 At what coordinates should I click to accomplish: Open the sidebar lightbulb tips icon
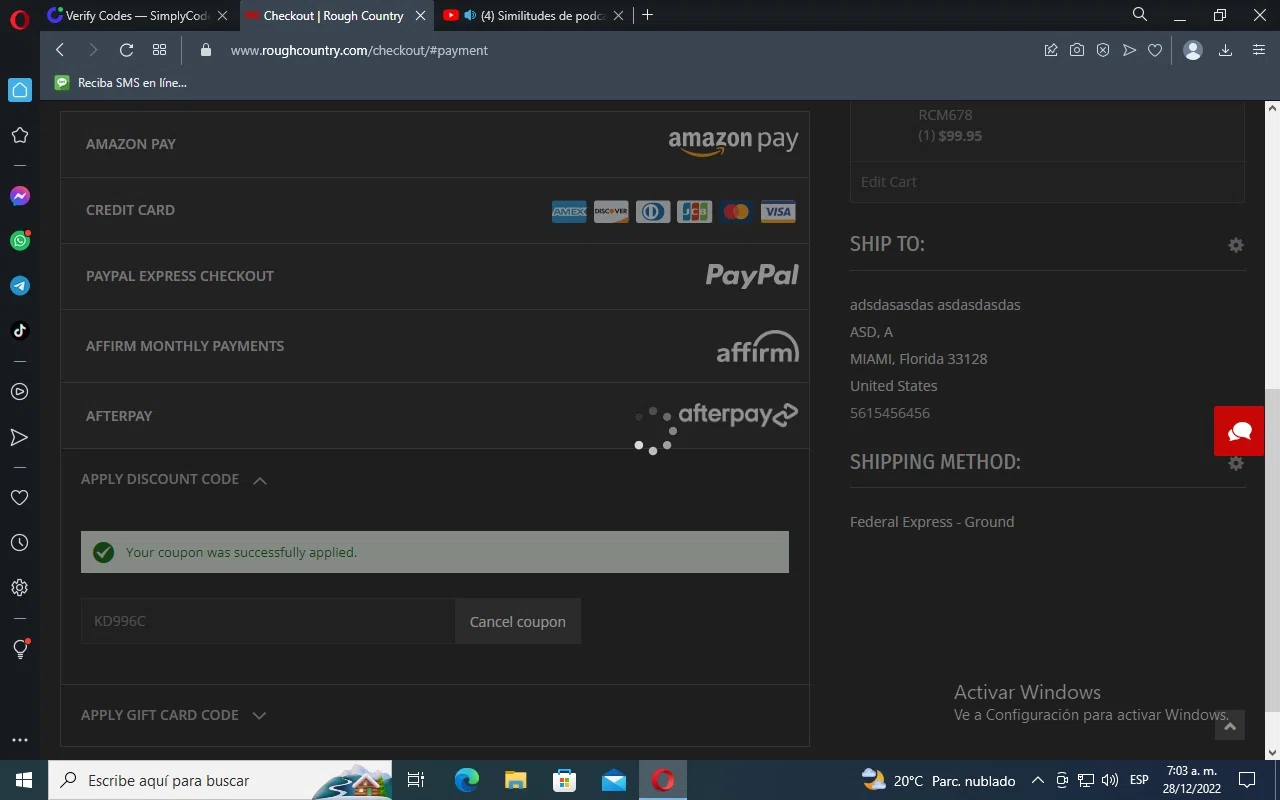click(x=20, y=649)
